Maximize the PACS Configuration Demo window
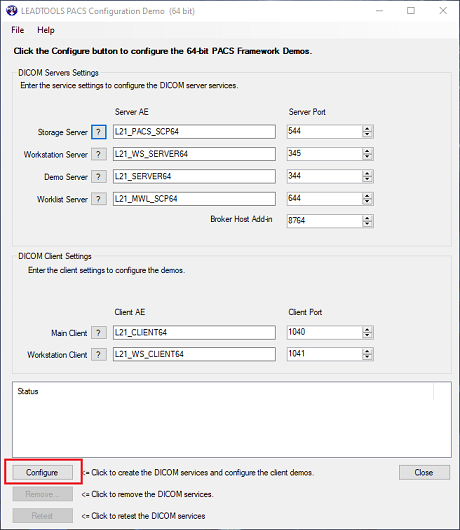 (x=411, y=11)
